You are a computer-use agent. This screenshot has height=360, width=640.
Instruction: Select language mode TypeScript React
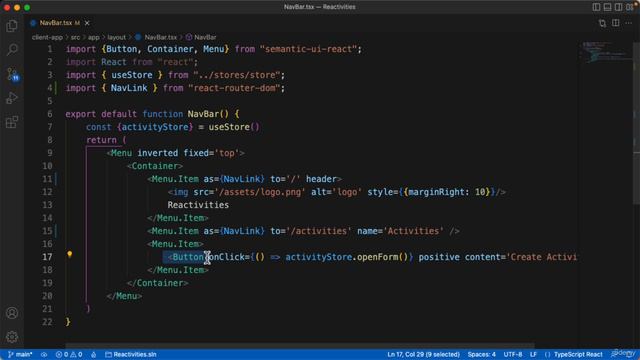pos(578,354)
